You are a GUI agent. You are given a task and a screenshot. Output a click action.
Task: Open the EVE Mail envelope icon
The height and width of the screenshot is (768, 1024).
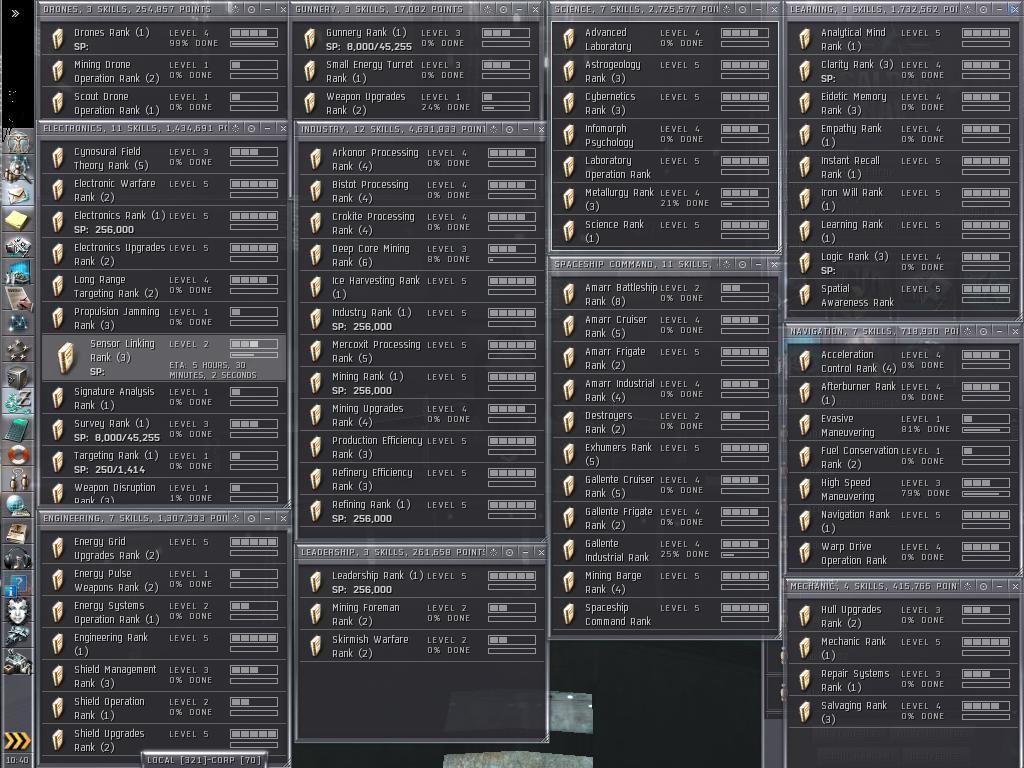click(18, 194)
